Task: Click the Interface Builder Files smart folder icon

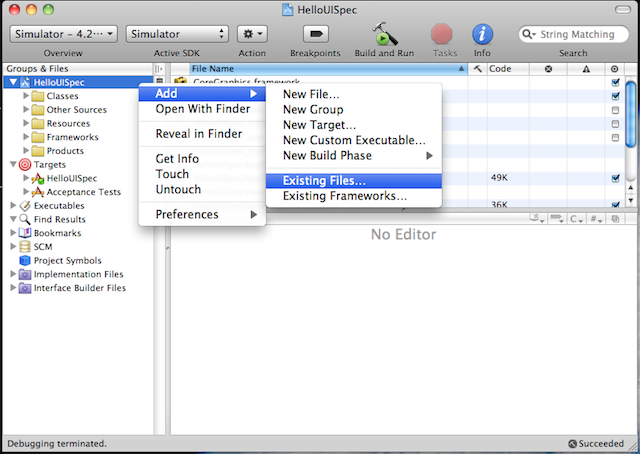Action: 25,288
